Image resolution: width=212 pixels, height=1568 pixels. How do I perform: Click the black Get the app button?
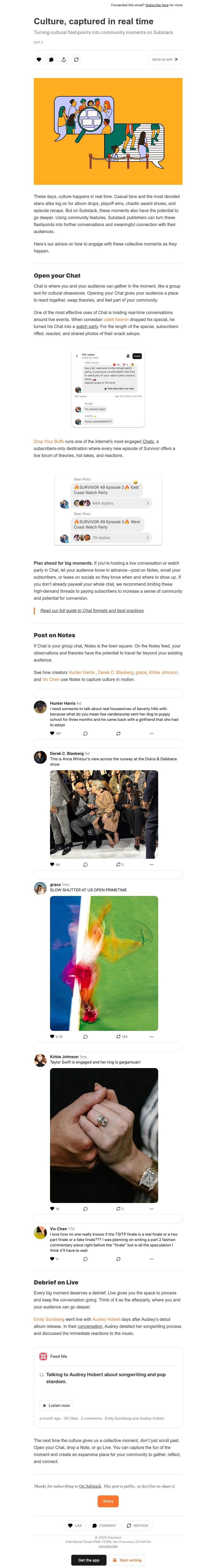[89, 1560]
